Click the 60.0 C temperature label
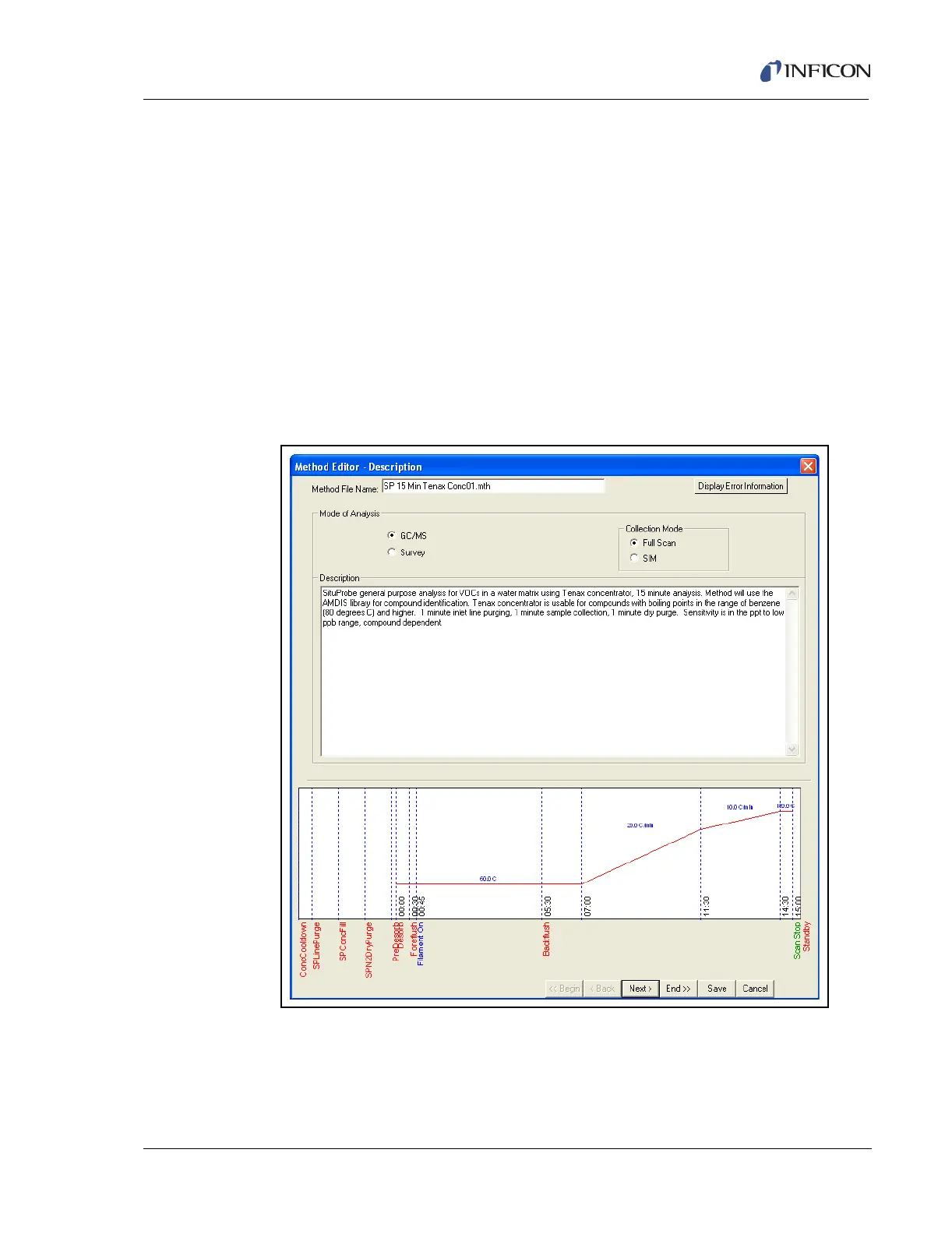This screenshot has height=1234, width=952. click(488, 879)
